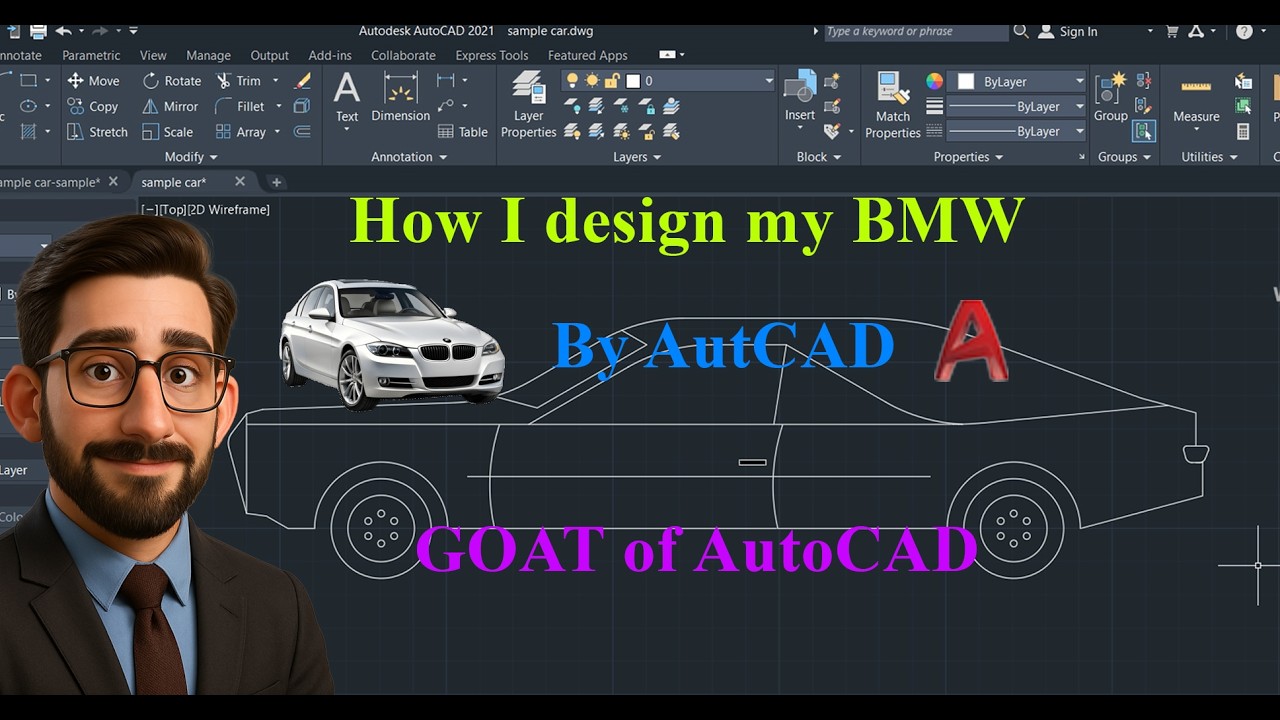Screen dimensions: 1280x720
Task: Click the Hatch tool icon
Action: 29,131
